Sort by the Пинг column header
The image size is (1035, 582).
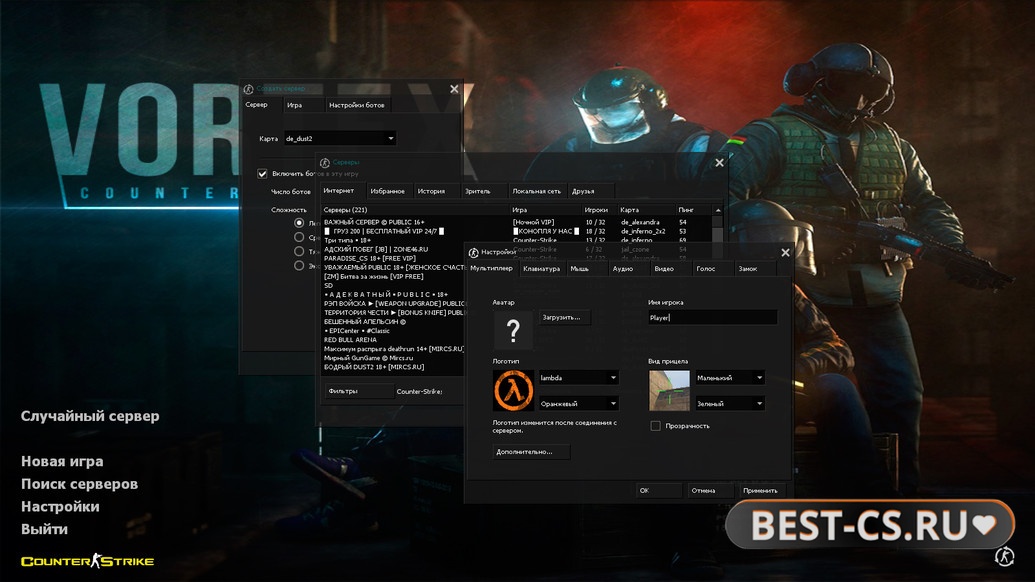click(694, 210)
